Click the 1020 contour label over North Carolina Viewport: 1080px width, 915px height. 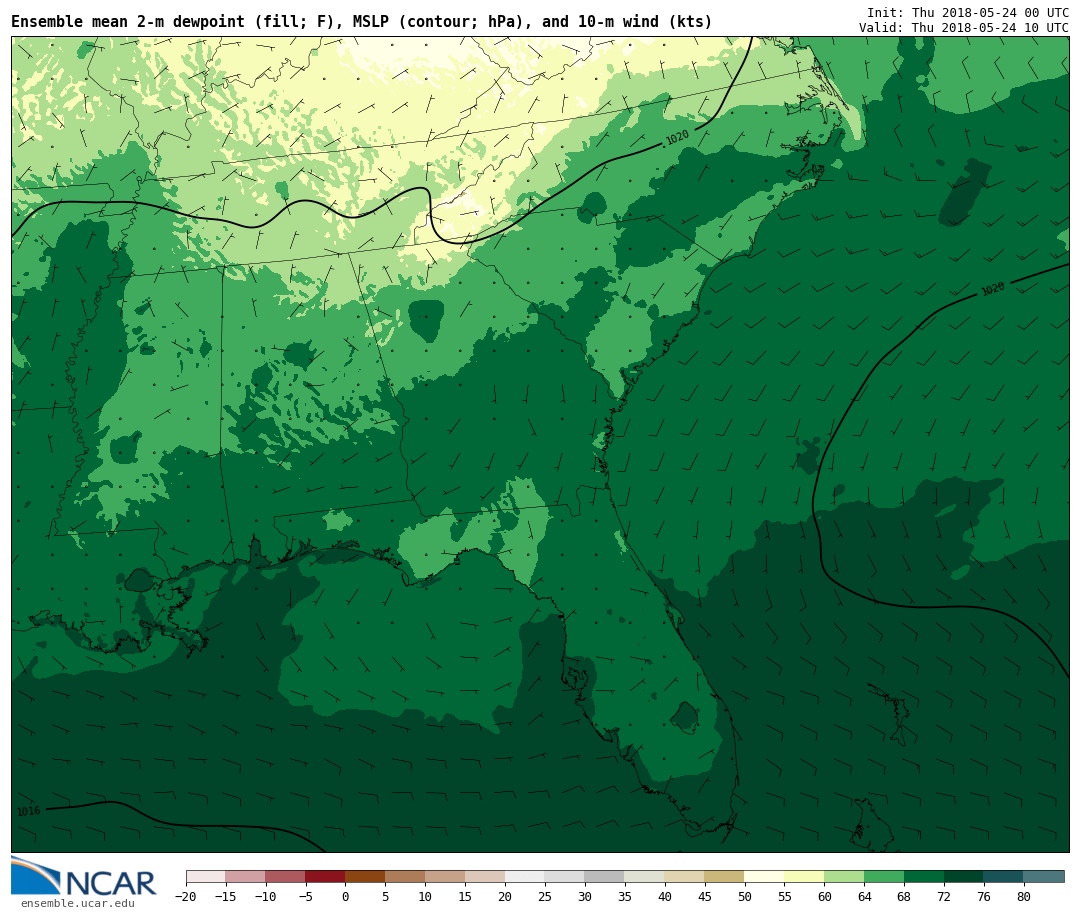677,138
